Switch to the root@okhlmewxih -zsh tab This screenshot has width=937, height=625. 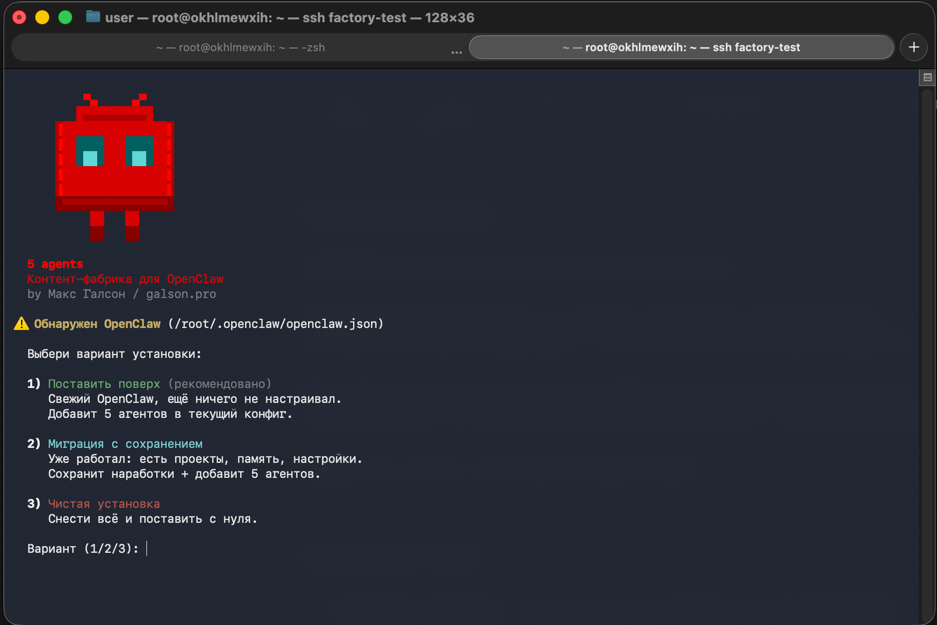click(x=240, y=47)
